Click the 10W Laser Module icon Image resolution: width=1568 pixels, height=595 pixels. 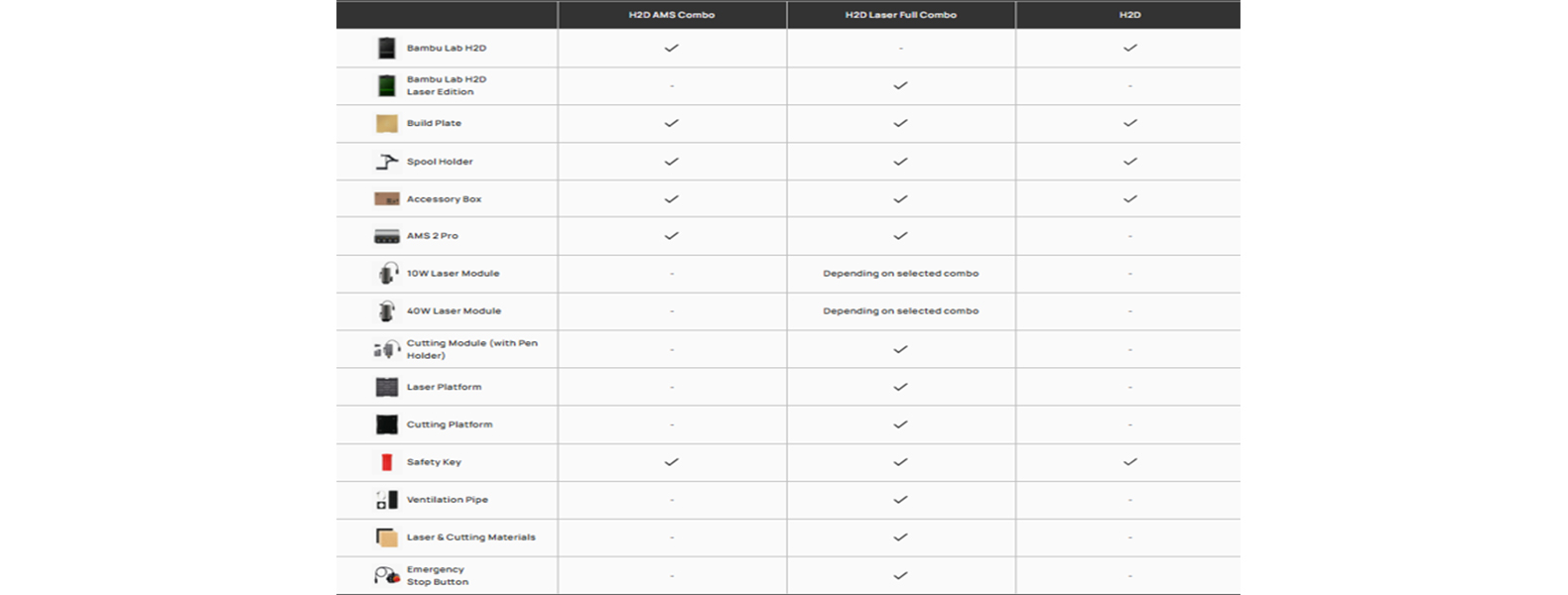pyautogui.click(x=387, y=273)
